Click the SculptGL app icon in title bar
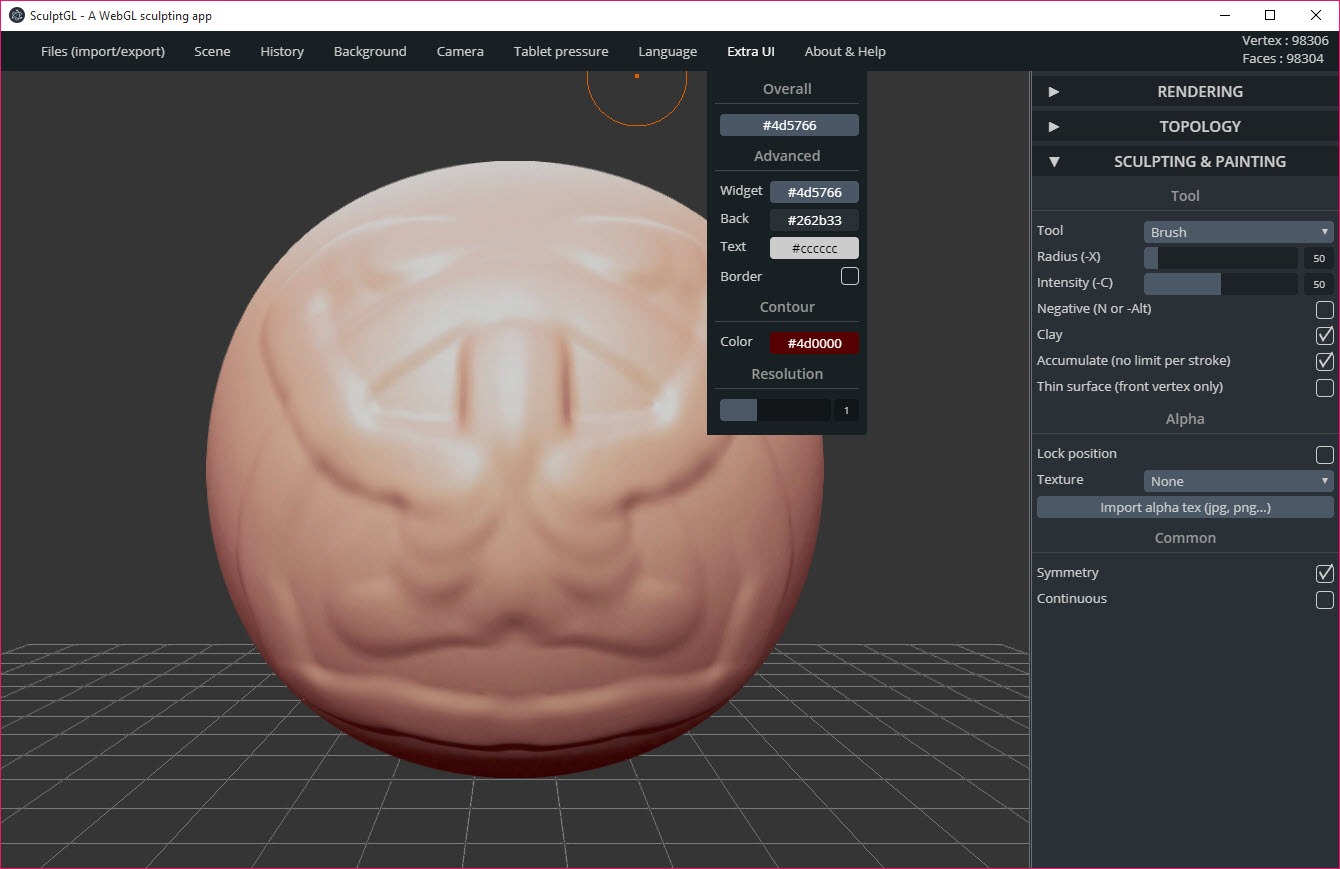The height and width of the screenshot is (869, 1340). pos(16,15)
